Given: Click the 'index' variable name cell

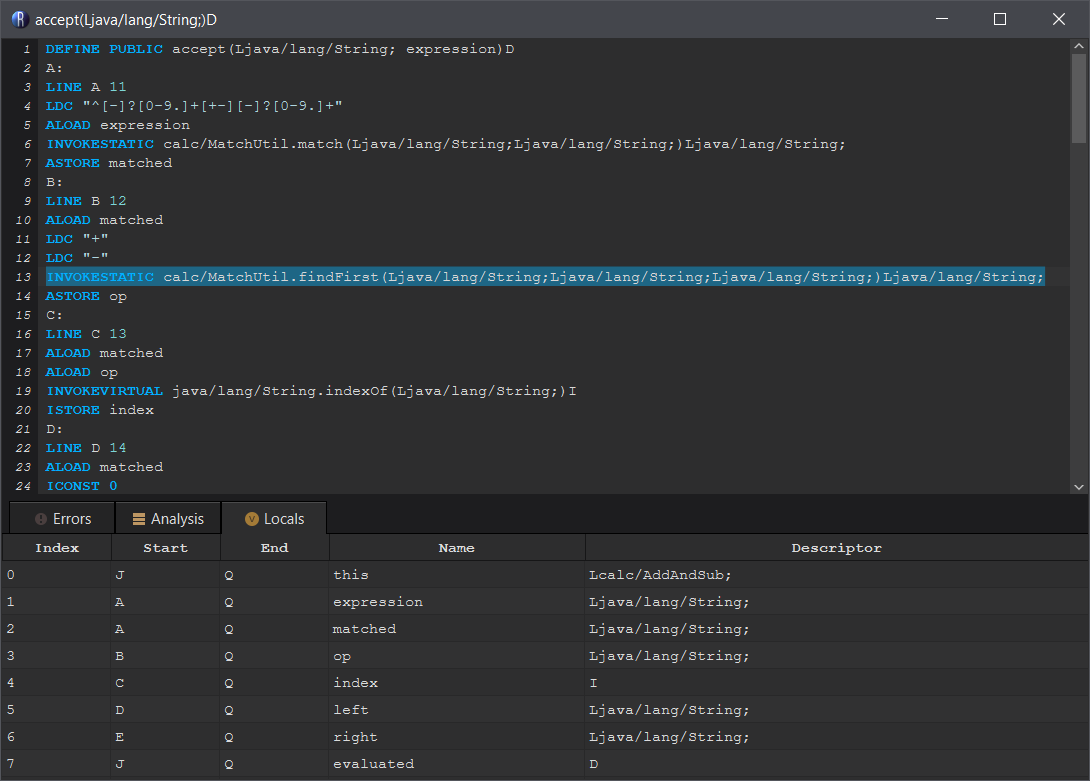Looking at the screenshot, I should [355, 683].
